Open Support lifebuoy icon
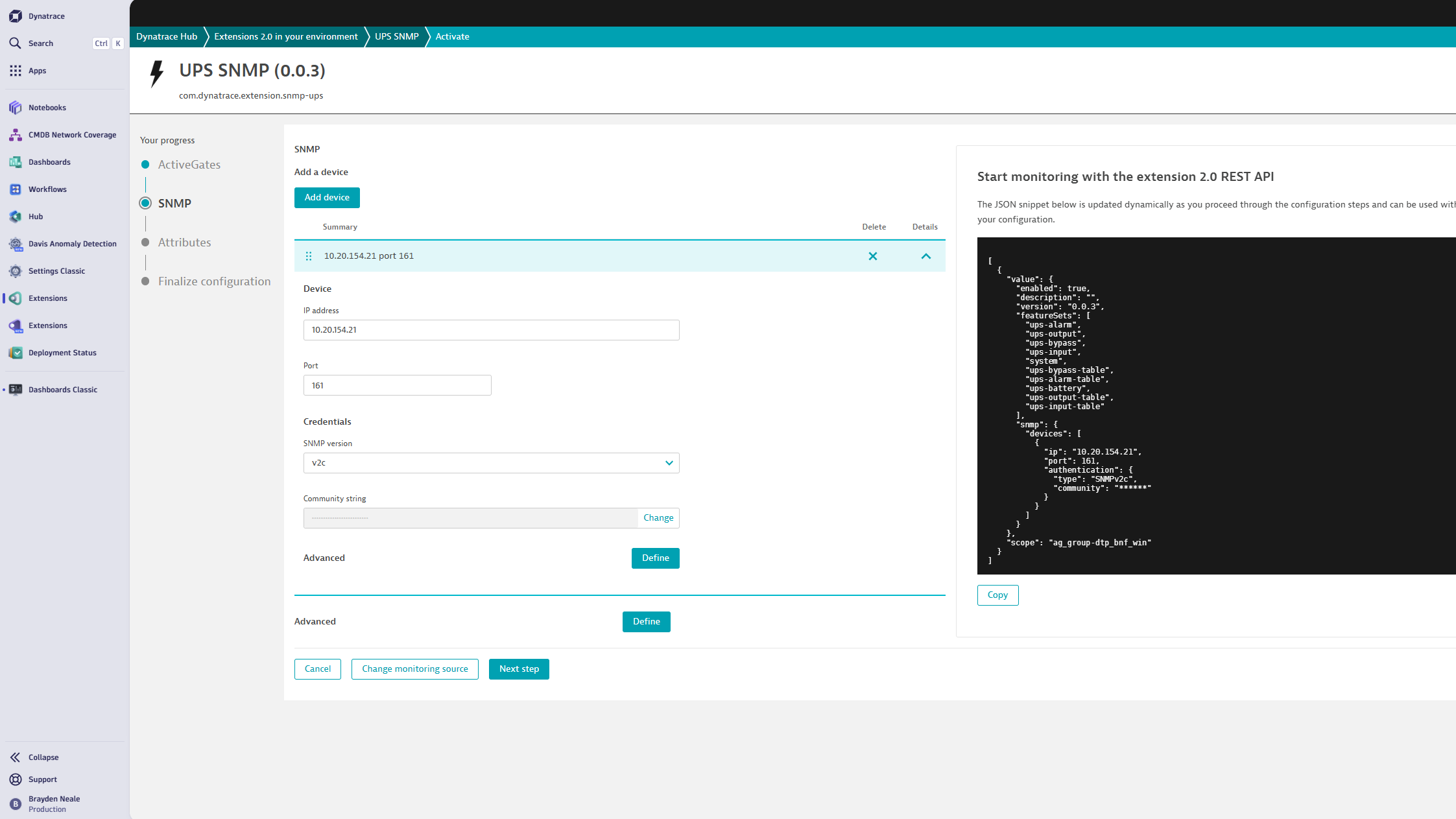 pos(16,779)
